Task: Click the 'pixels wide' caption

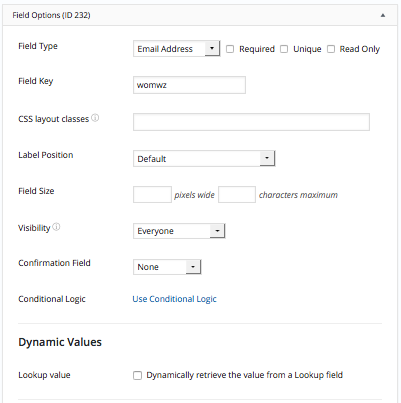Action: tap(195, 195)
